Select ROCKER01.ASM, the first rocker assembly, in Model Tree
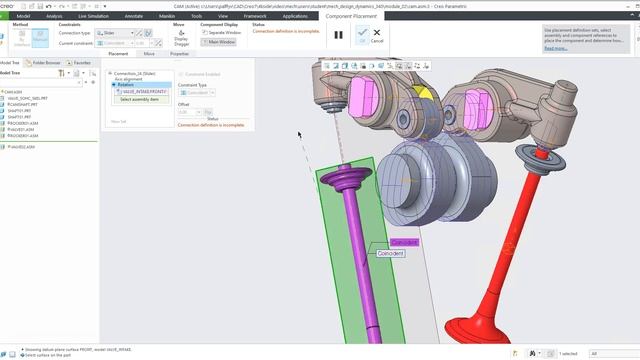The height and width of the screenshot is (360, 640). click(x=23, y=123)
